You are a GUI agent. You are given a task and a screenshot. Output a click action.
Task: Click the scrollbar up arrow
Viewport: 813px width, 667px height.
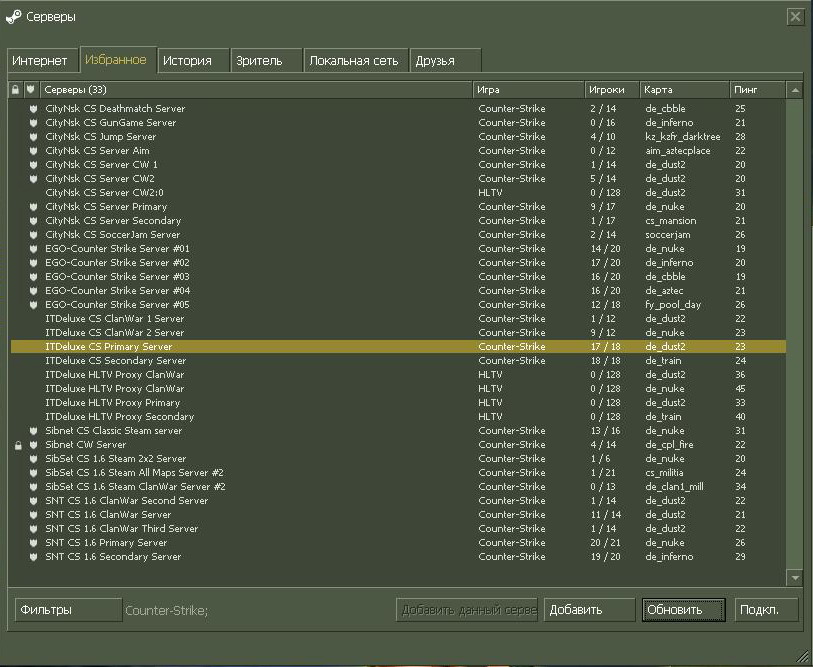[795, 90]
